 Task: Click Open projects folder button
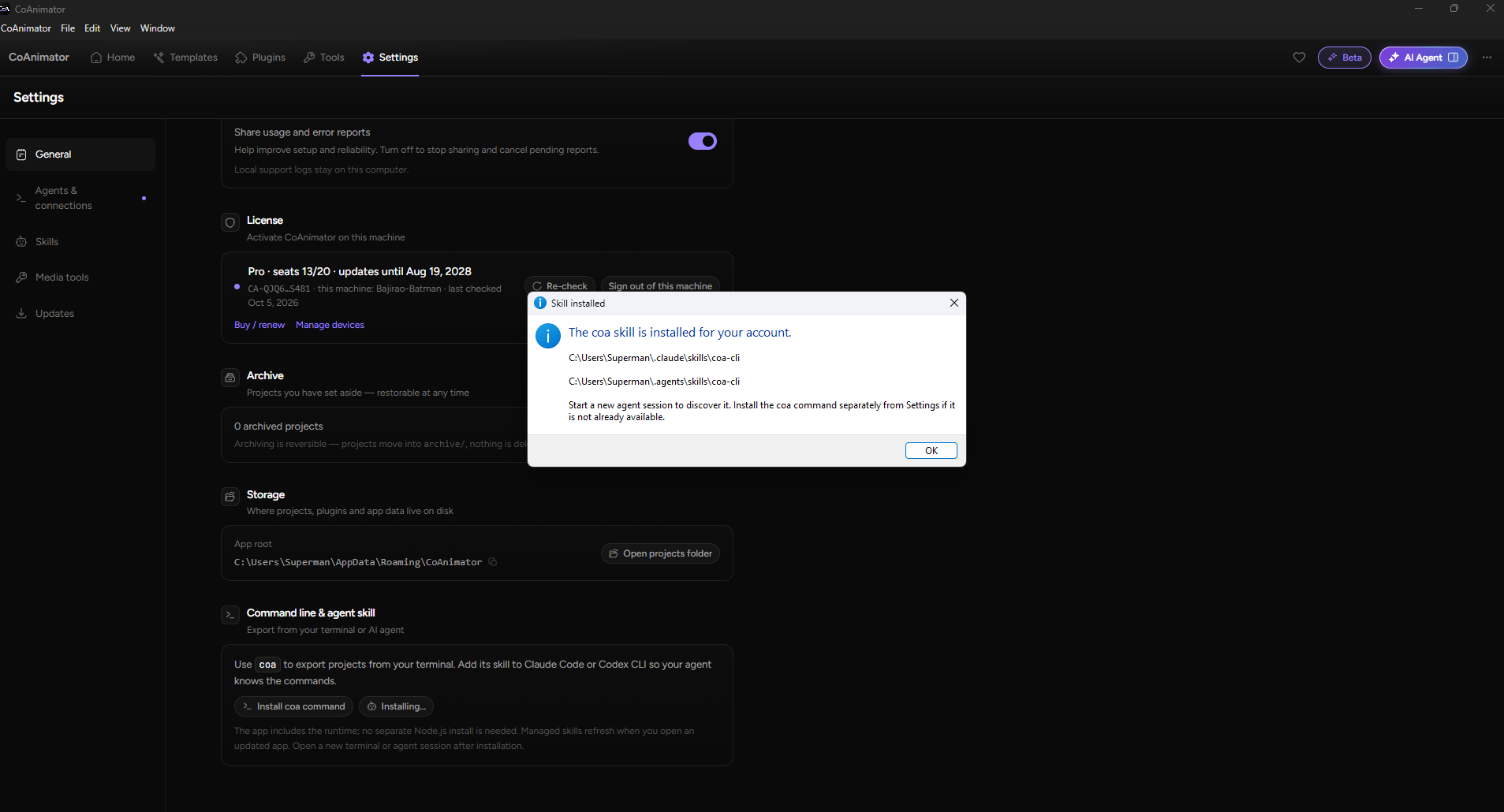click(x=660, y=553)
